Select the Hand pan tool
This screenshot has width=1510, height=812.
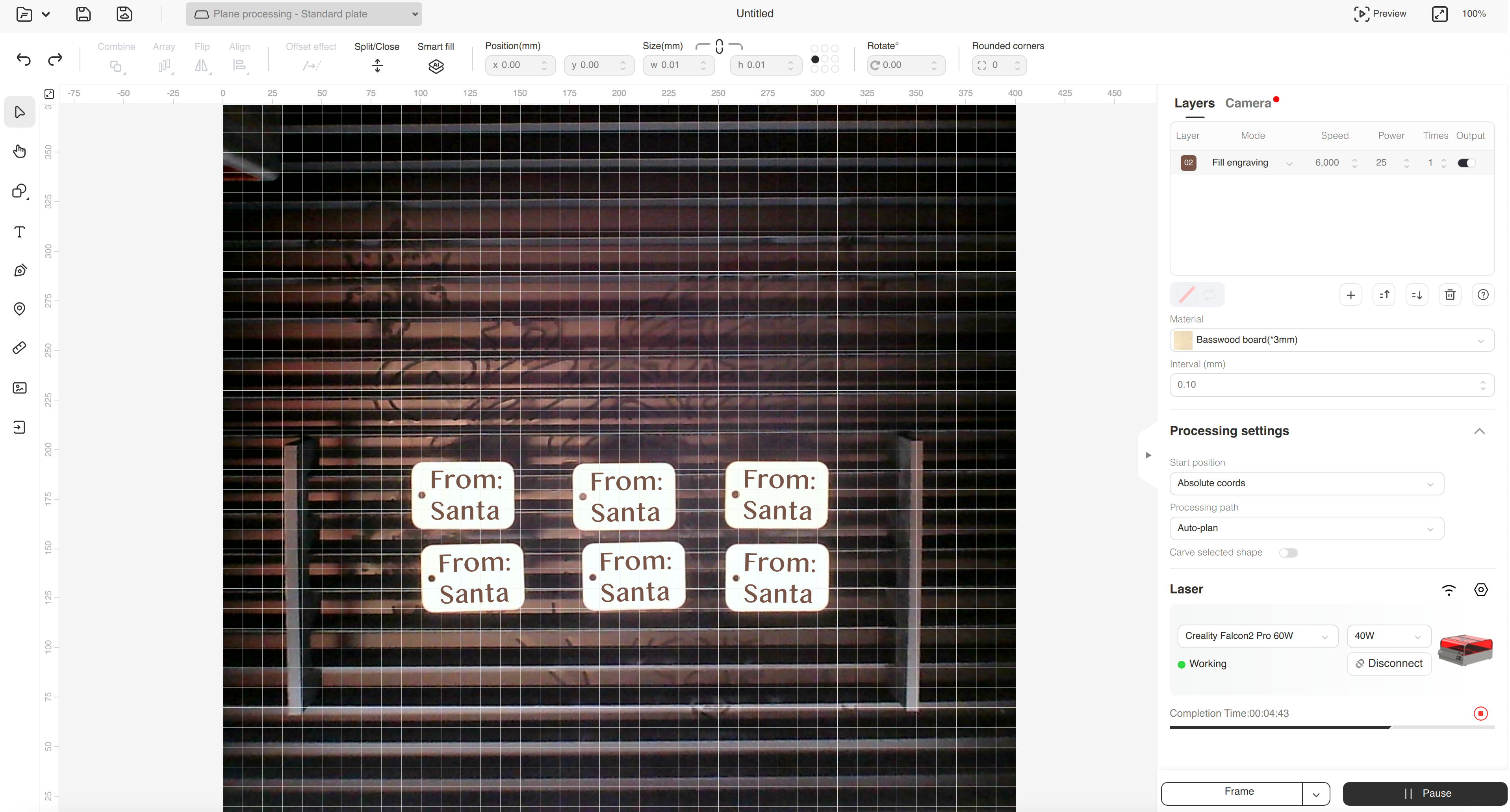pos(19,151)
